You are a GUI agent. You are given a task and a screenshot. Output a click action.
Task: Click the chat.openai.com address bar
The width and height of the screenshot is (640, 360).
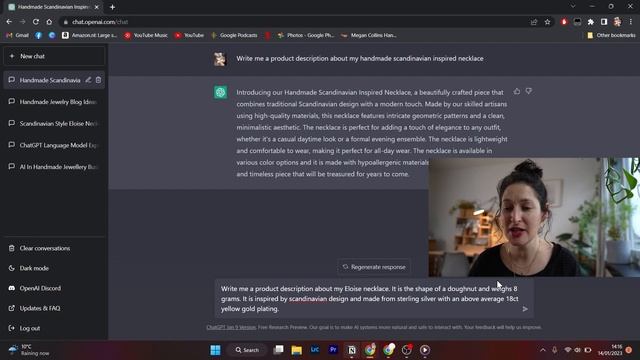(294, 22)
